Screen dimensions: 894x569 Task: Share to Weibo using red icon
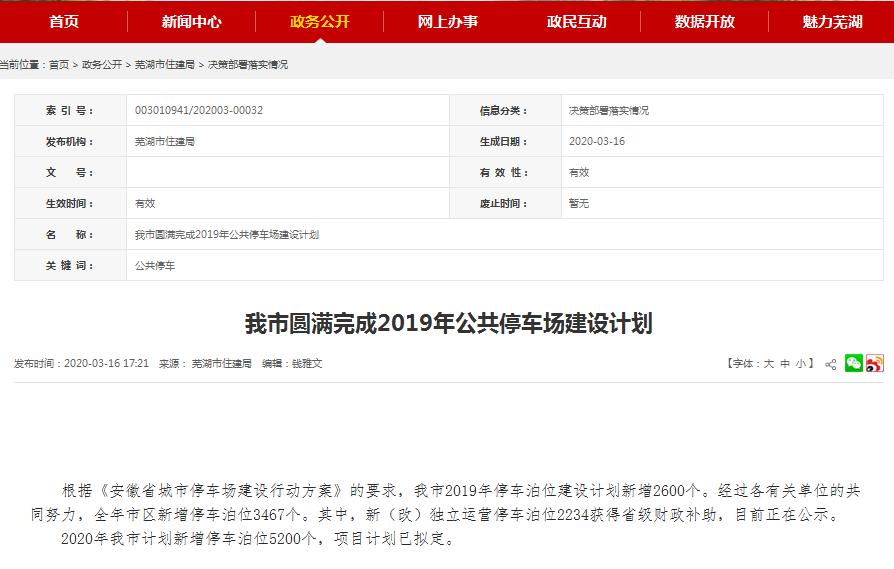tap(875, 363)
